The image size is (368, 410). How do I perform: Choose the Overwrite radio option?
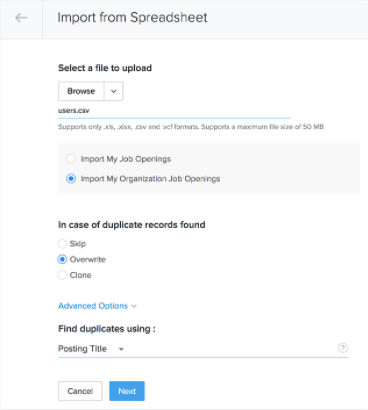62,259
